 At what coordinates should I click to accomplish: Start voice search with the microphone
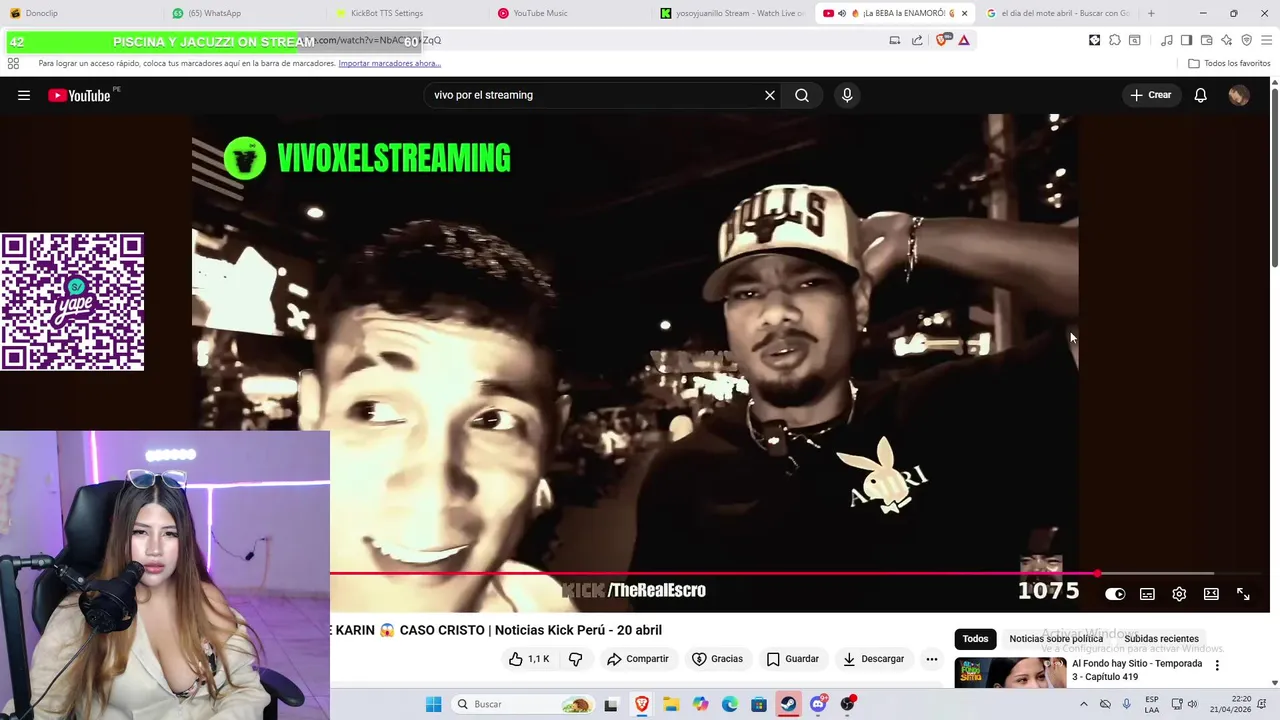point(847,95)
